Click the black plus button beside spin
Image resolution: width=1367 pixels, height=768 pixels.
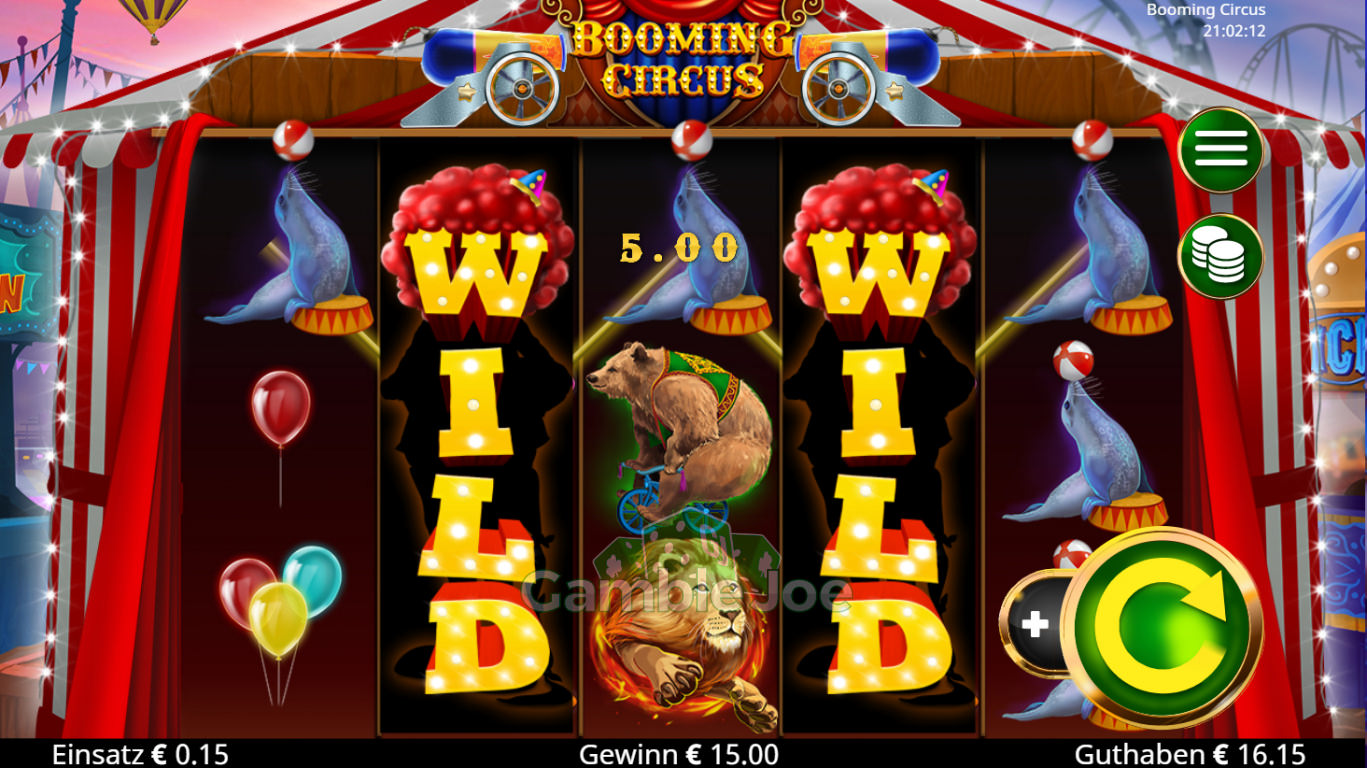tap(1036, 625)
